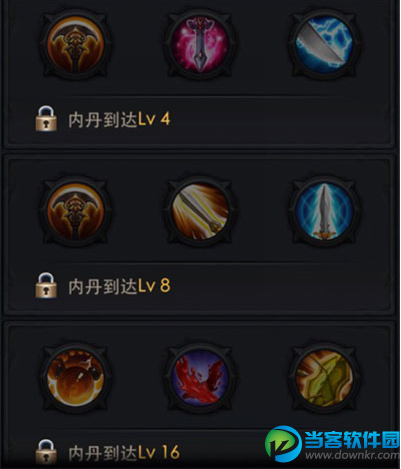Open the www.downkr.com watermark link

click(x=352, y=455)
